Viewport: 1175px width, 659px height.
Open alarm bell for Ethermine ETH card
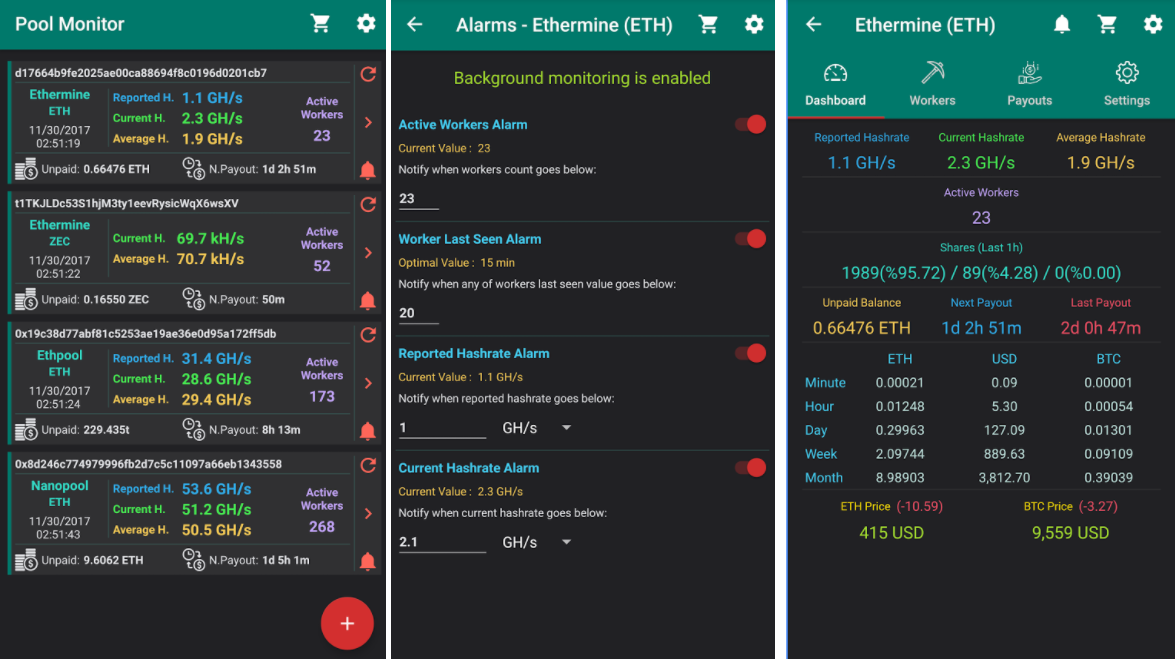coord(367,170)
